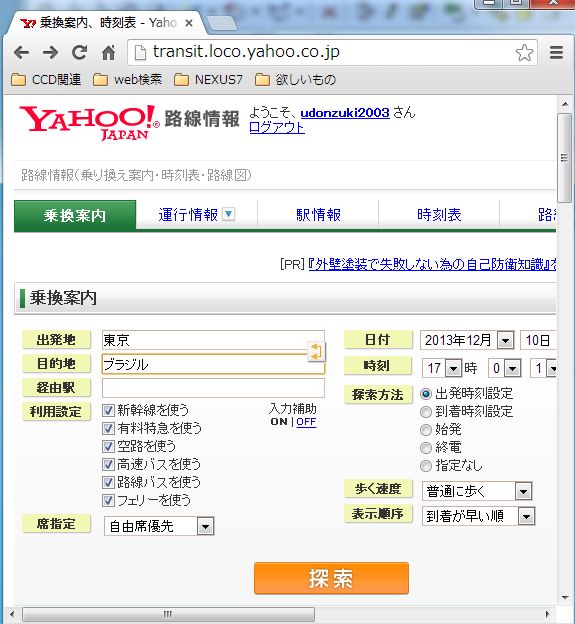This screenshot has height=624, width=575.
Task: Select 出発時刻設定 radio button
Action: point(426,394)
